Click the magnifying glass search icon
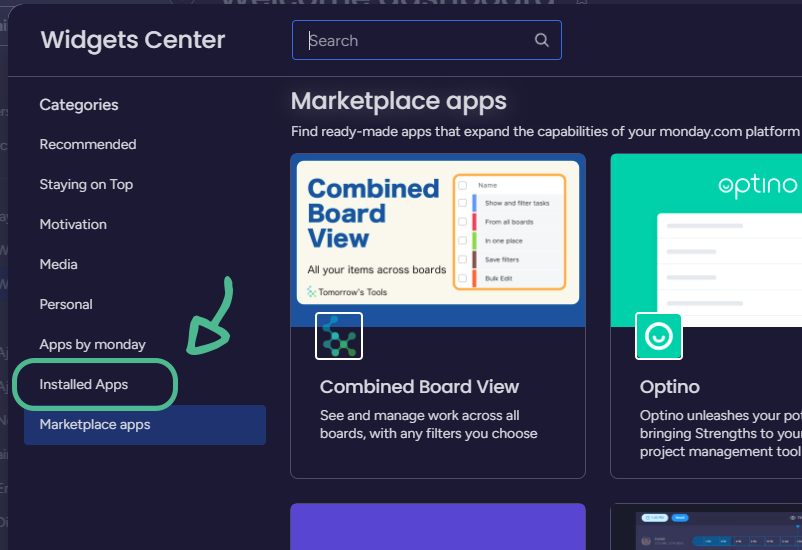The width and height of the screenshot is (802, 550). coord(542,41)
